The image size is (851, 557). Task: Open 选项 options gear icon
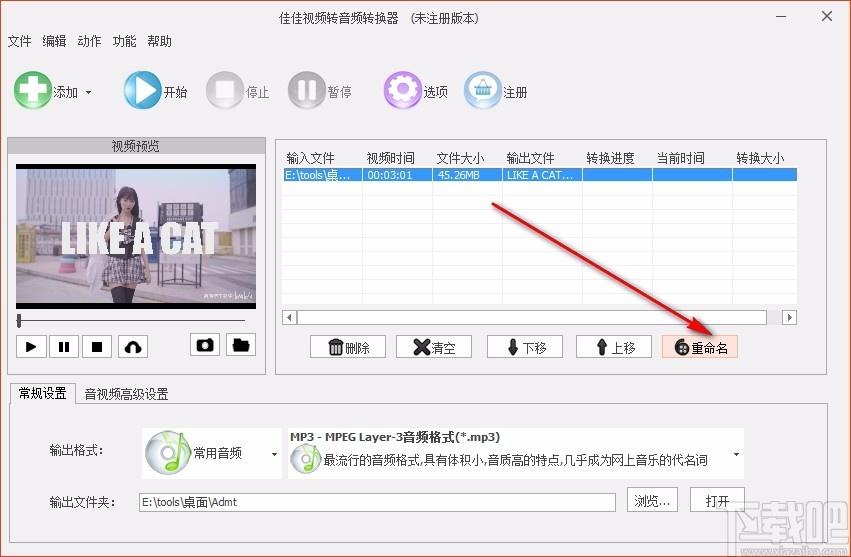[402, 90]
